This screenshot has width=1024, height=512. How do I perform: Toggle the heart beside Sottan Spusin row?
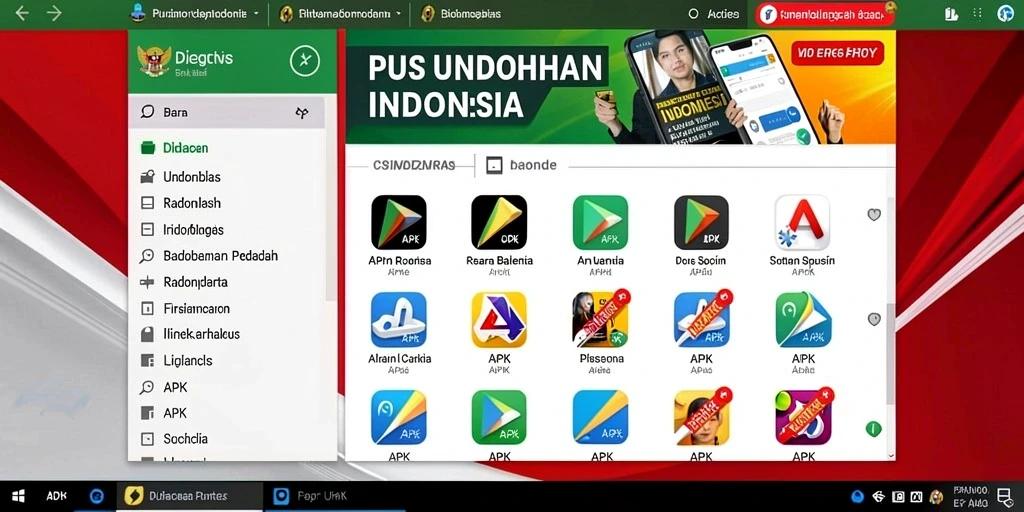tap(874, 214)
